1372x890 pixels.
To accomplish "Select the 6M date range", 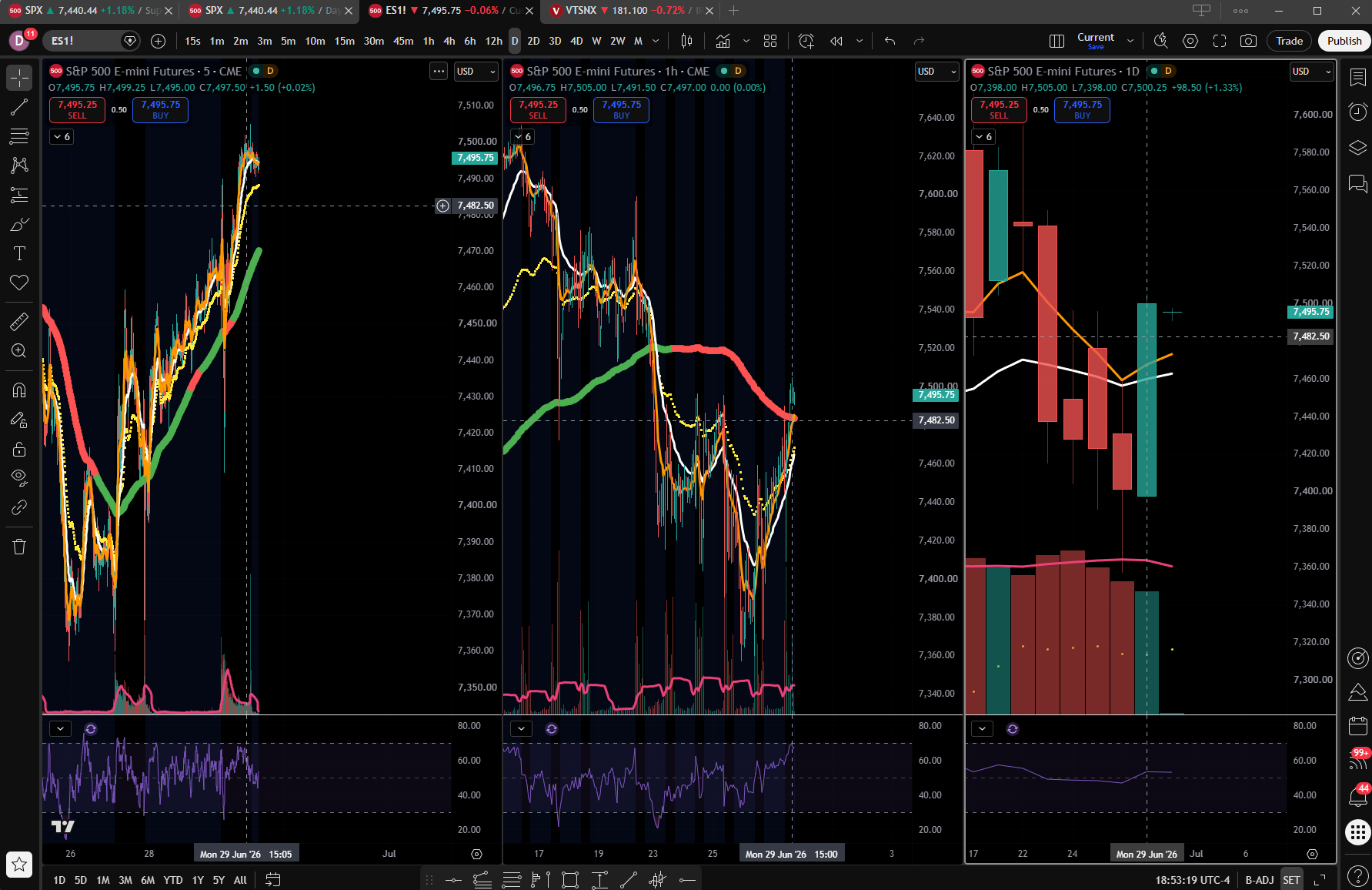I will [x=148, y=880].
